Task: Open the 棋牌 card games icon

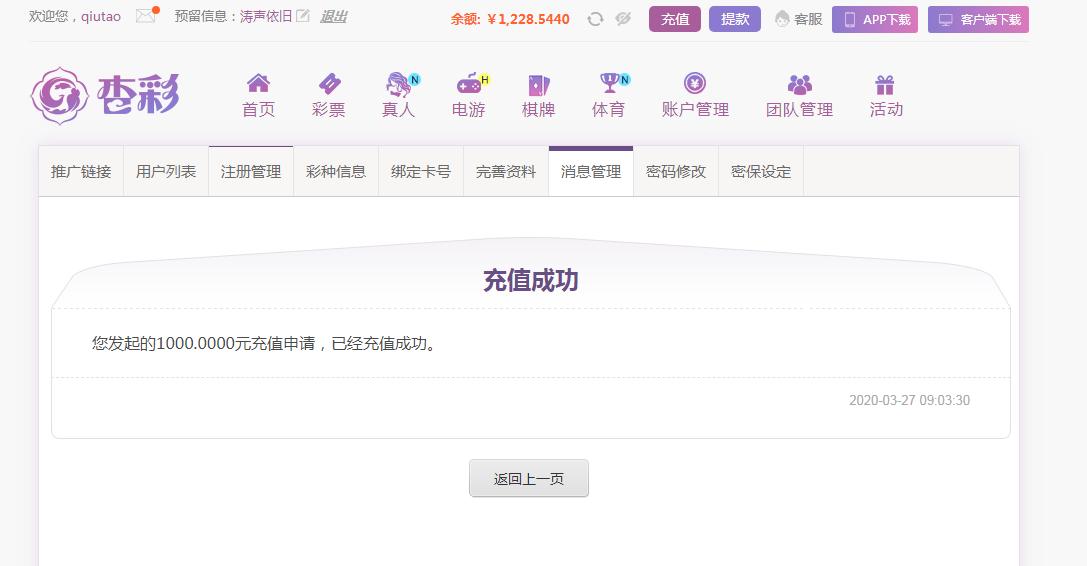Action: [x=539, y=85]
